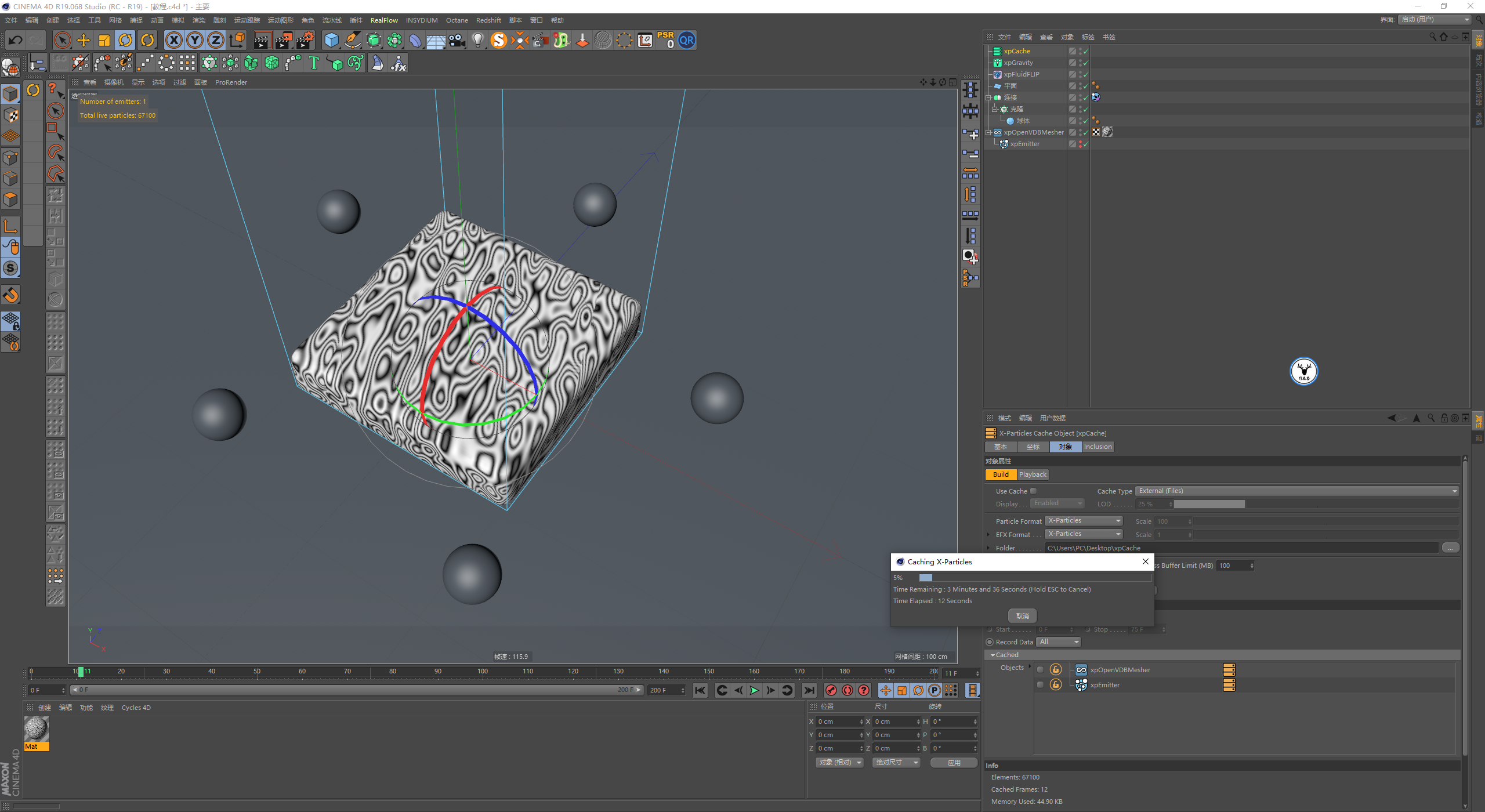Switch to the Playback tab
1485x812 pixels.
pyautogui.click(x=1033, y=474)
